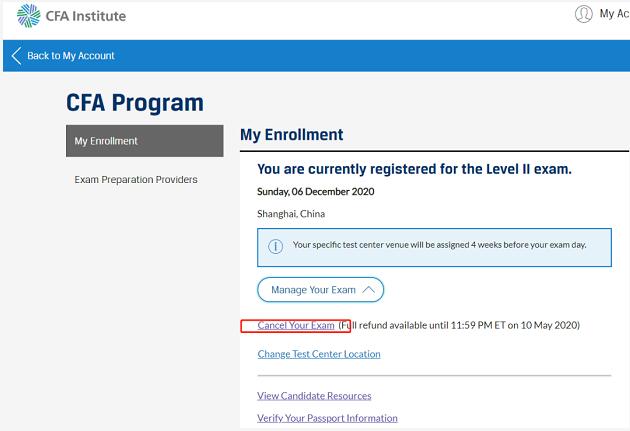Open Verify Your Passport Information link
630x431 pixels.
tap(327, 418)
